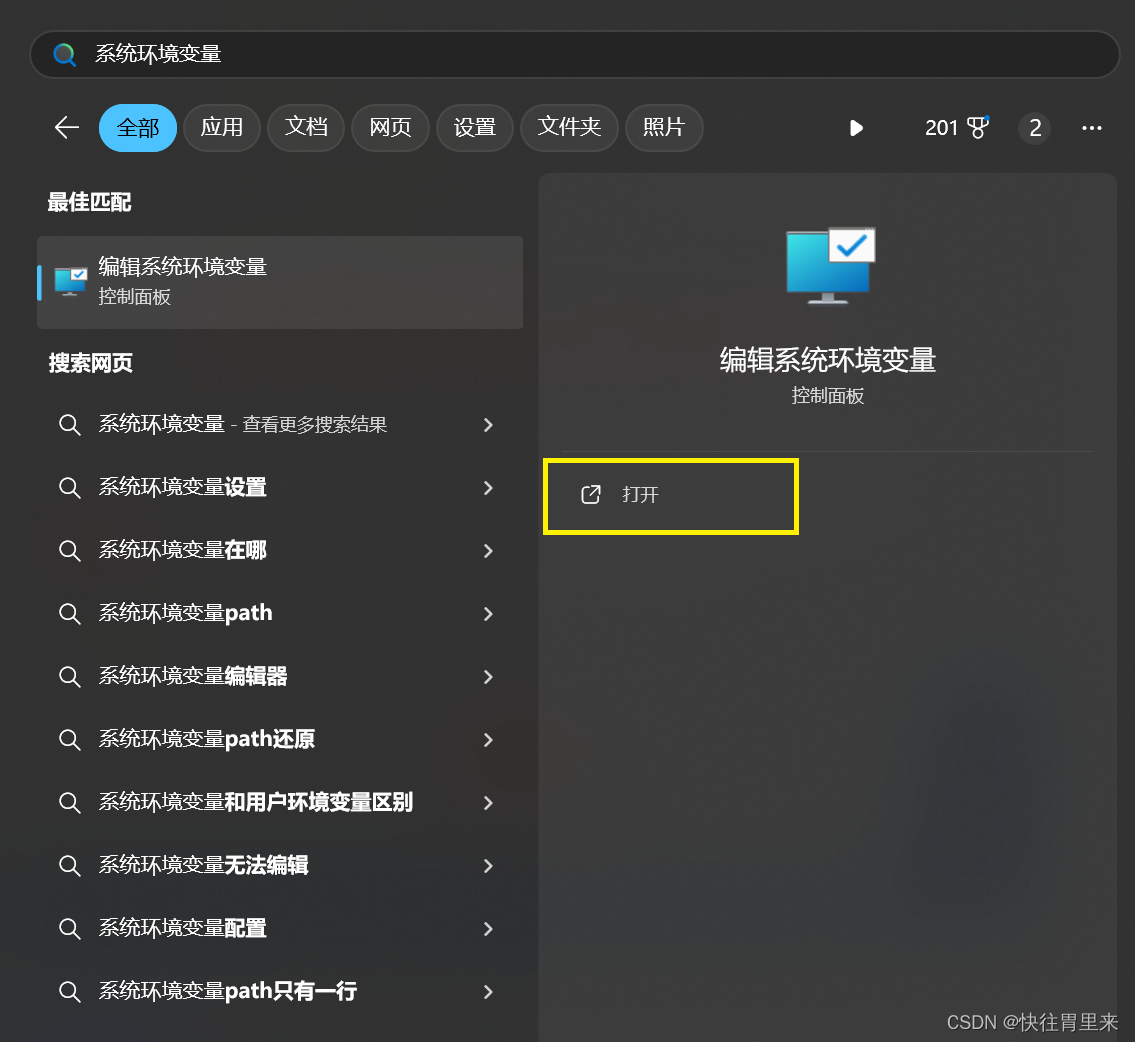Click search icon beside path只有一行
Image resolution: width=1135 pixels, height=1042 pixels.
pyautogui.click(x=69, y=991)
